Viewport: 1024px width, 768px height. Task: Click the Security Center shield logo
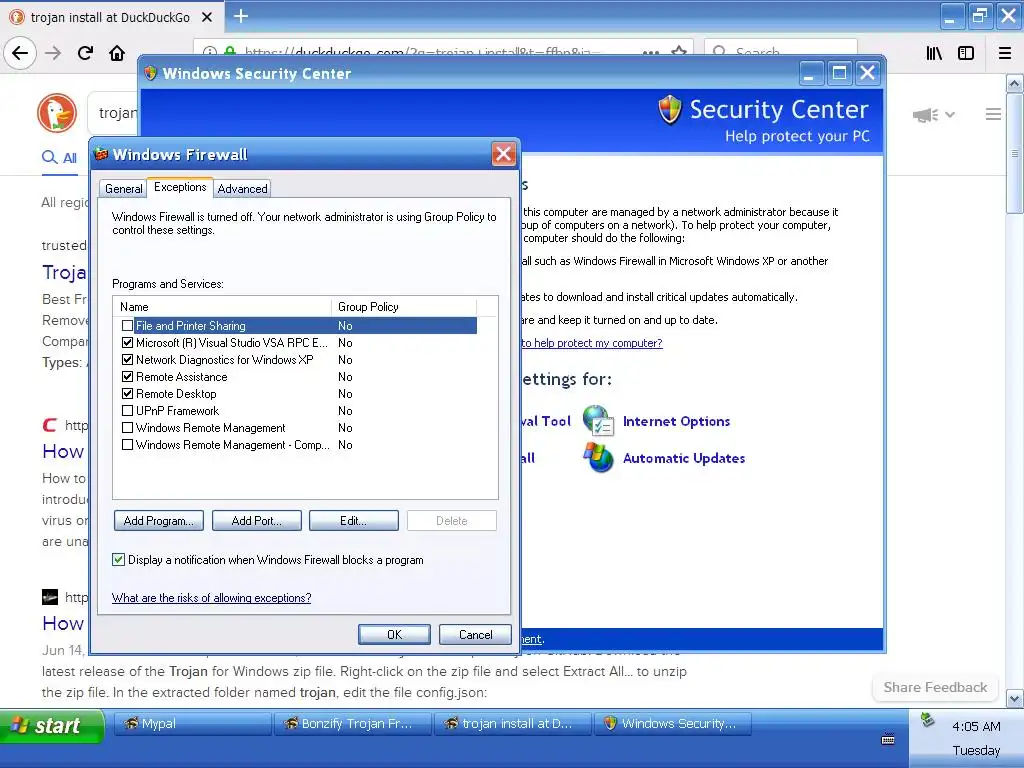(669, 109)
